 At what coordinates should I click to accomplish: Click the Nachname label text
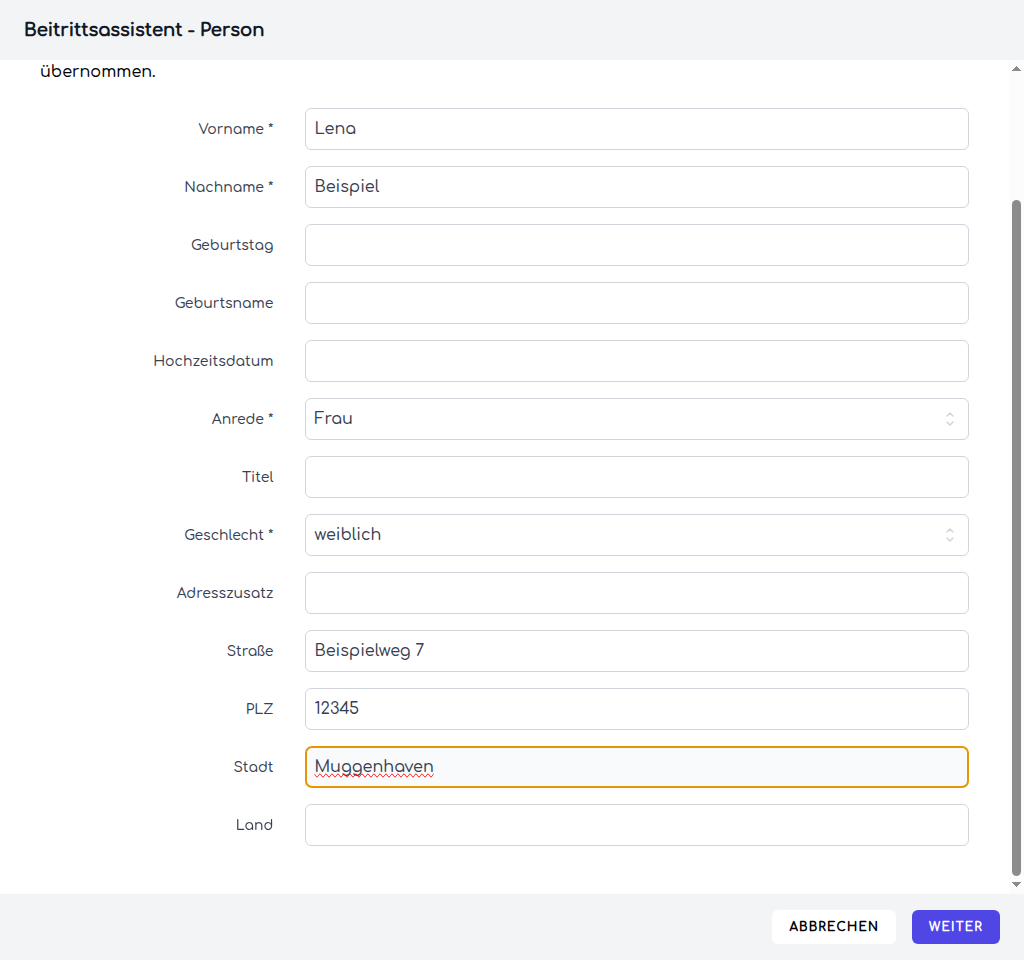(229, 187)
